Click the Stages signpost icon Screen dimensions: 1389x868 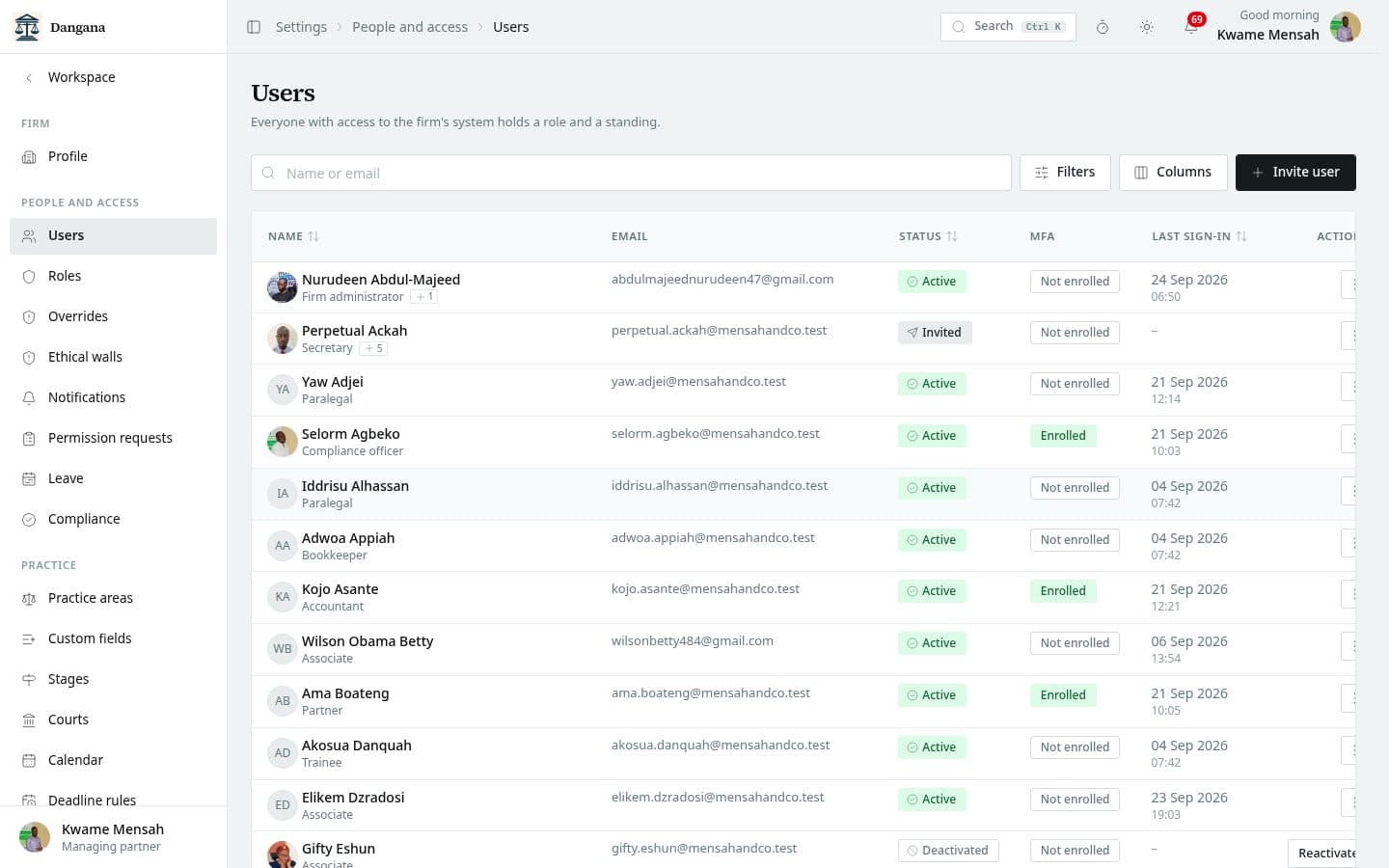[x=29, y=679]
